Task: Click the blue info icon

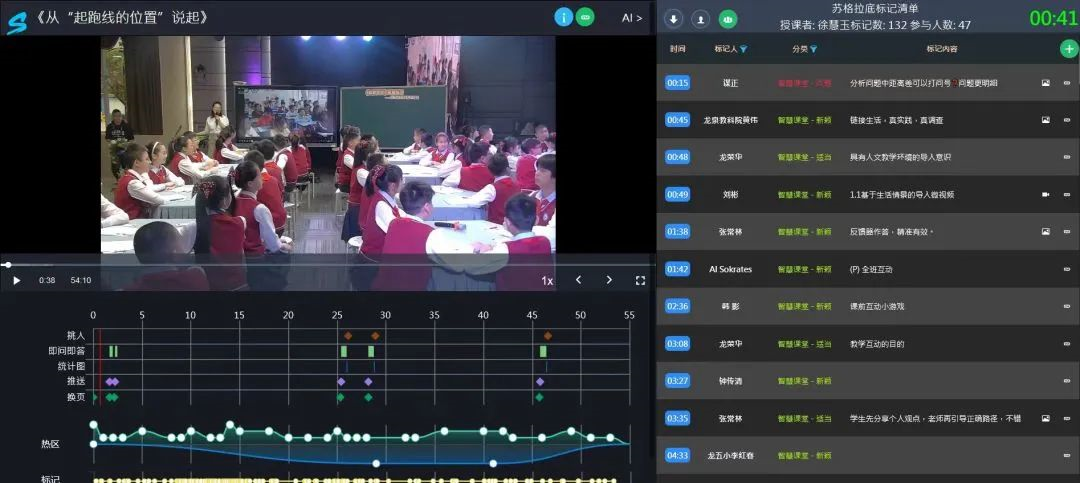Action: tap(563, 17)
